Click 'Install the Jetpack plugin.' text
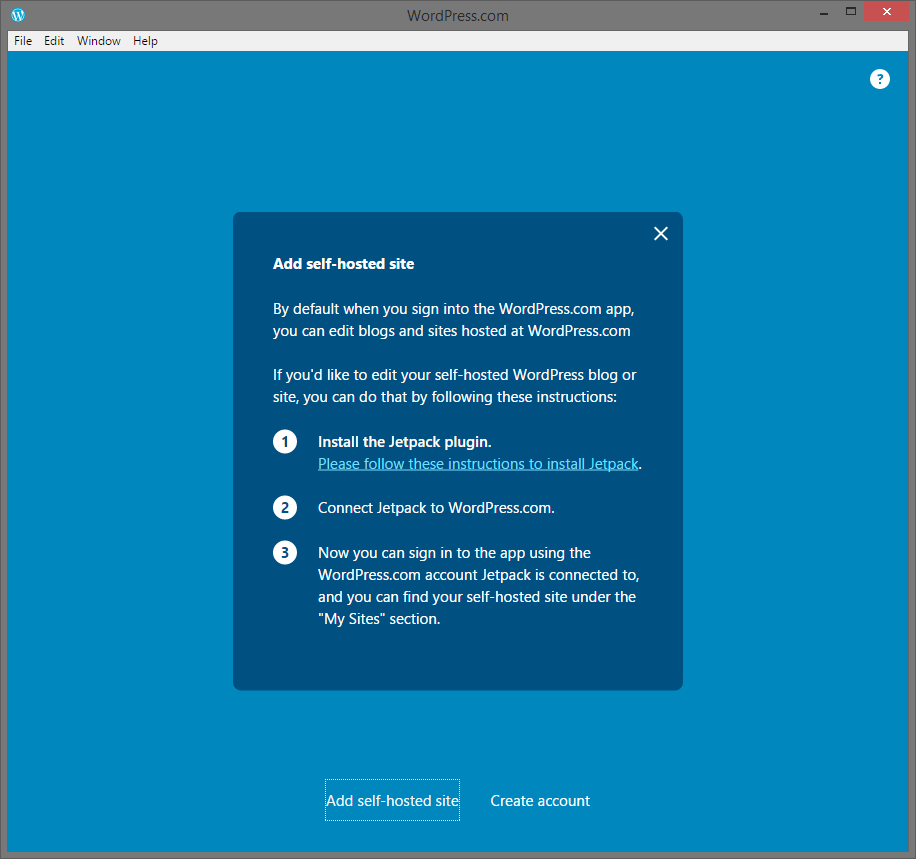Image resolution: width=916 pixels, height=859 pixels. click(x=404, y=442)
